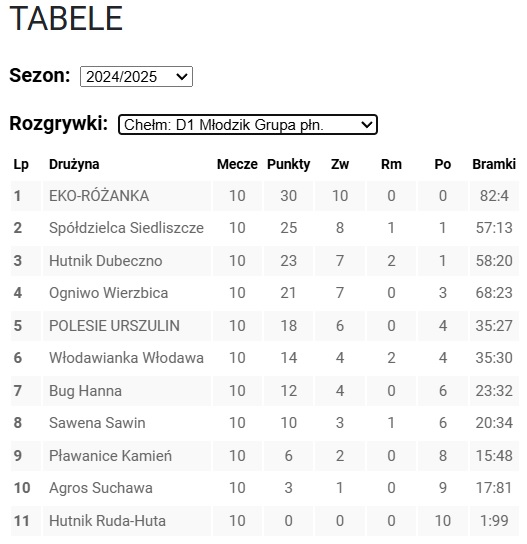
Task: Click the Drużyna column header
Action: click(x=74, y=164)
